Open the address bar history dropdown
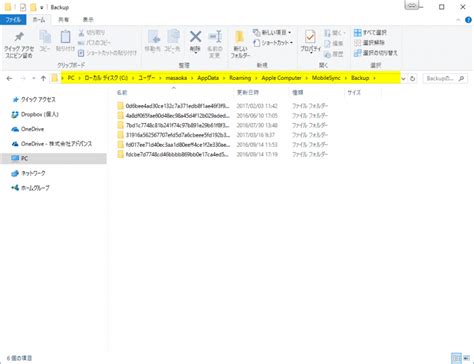The height and width of the screenshot is (364, 474). pyautogui.click(x=403, y=79)
